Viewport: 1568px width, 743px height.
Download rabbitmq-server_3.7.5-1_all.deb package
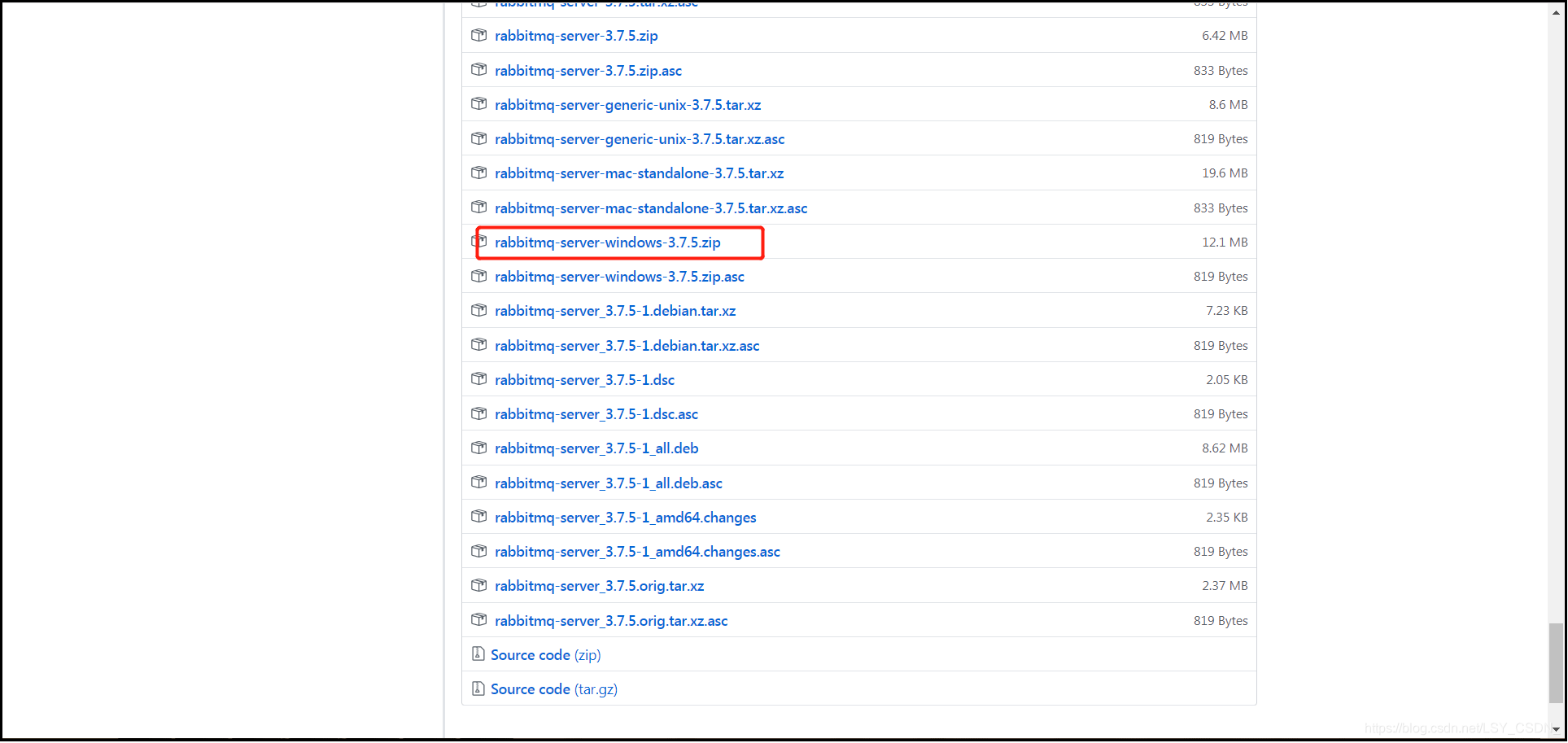(596, 448)
